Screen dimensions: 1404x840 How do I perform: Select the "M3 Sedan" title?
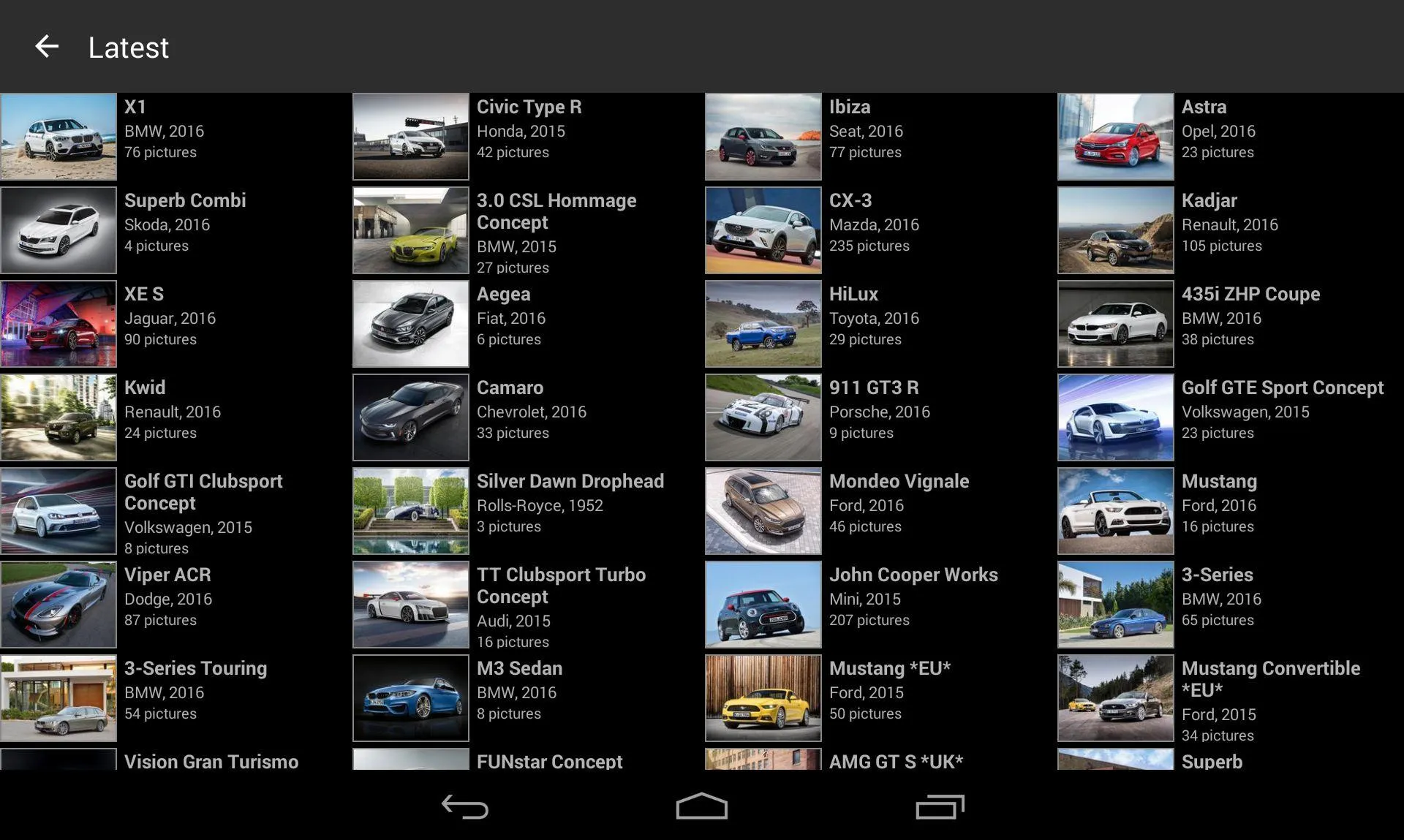[520, 668]
